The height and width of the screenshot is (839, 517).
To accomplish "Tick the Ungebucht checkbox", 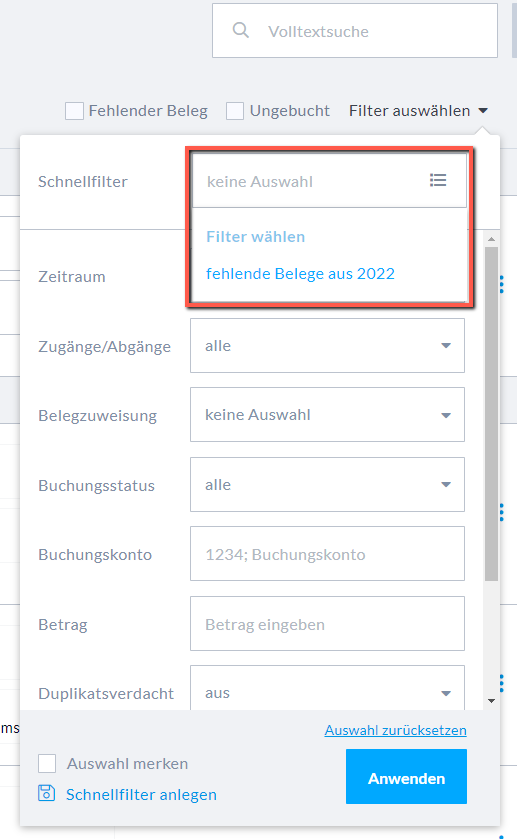I will [235, 111].
